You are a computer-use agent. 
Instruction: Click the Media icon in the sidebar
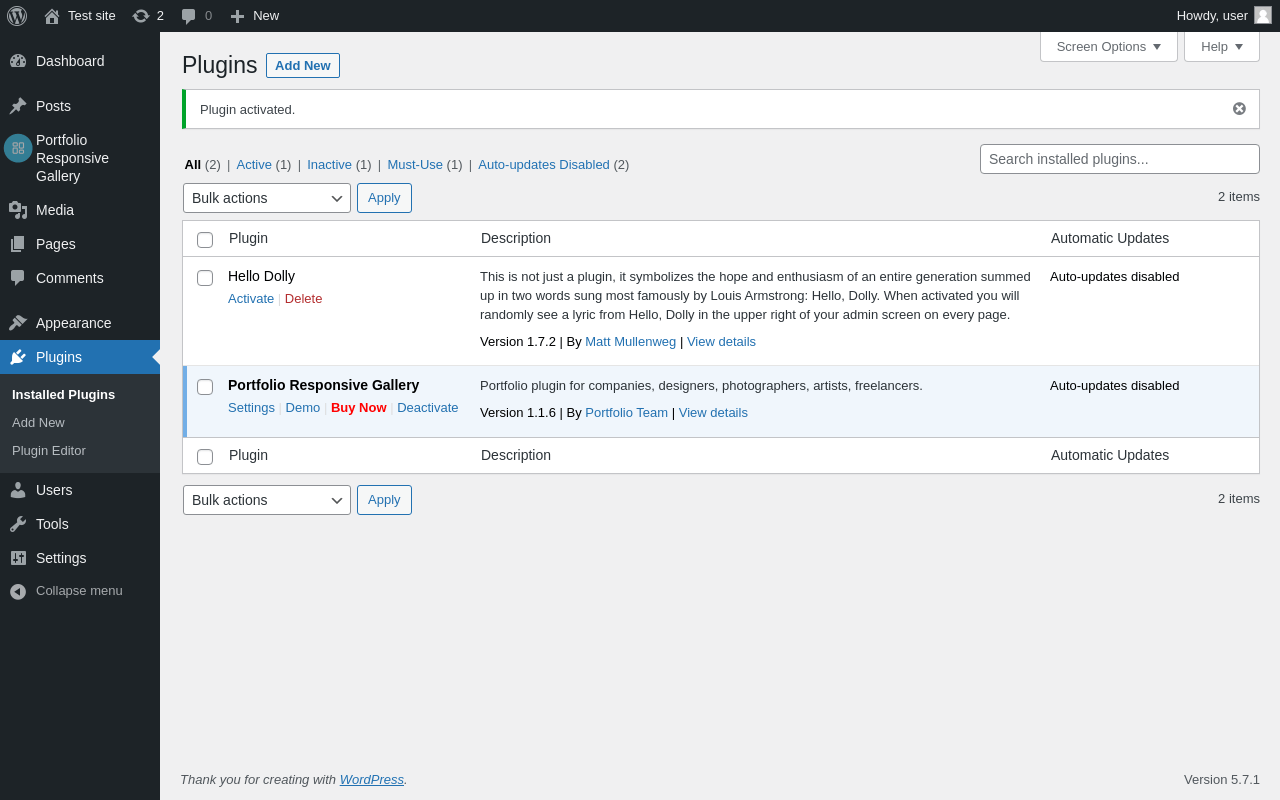click(18, 210)
